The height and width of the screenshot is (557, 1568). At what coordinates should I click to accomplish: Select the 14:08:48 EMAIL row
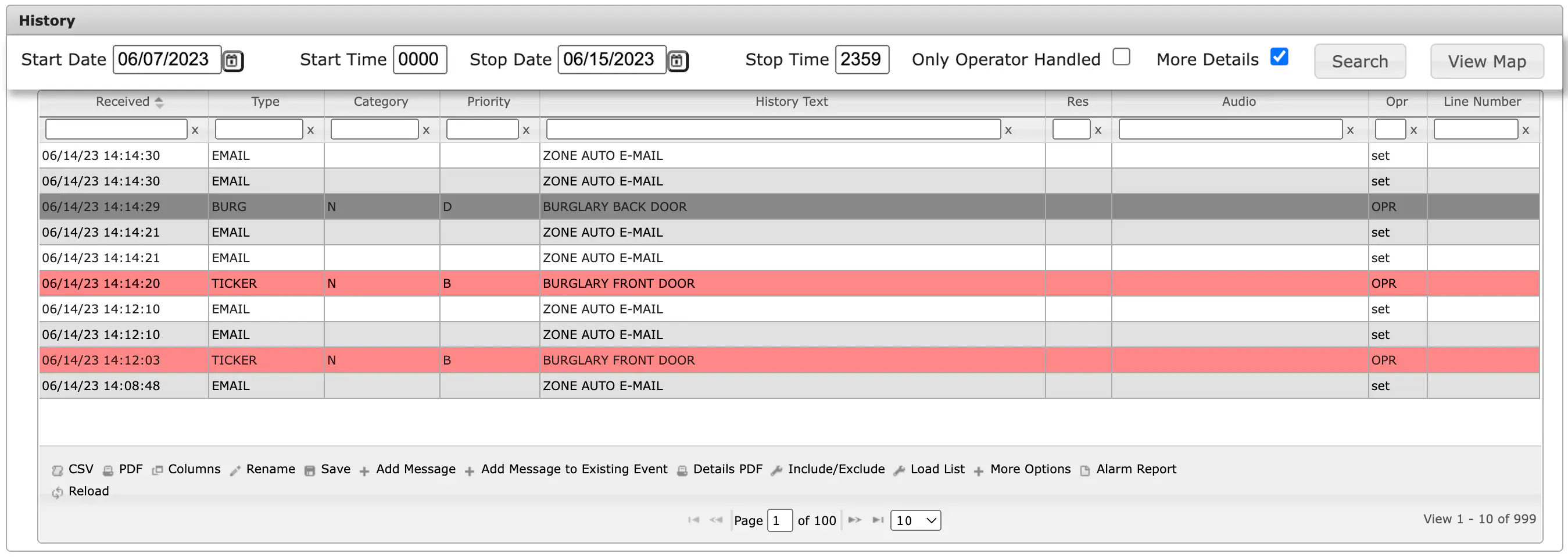click(789, 386)
